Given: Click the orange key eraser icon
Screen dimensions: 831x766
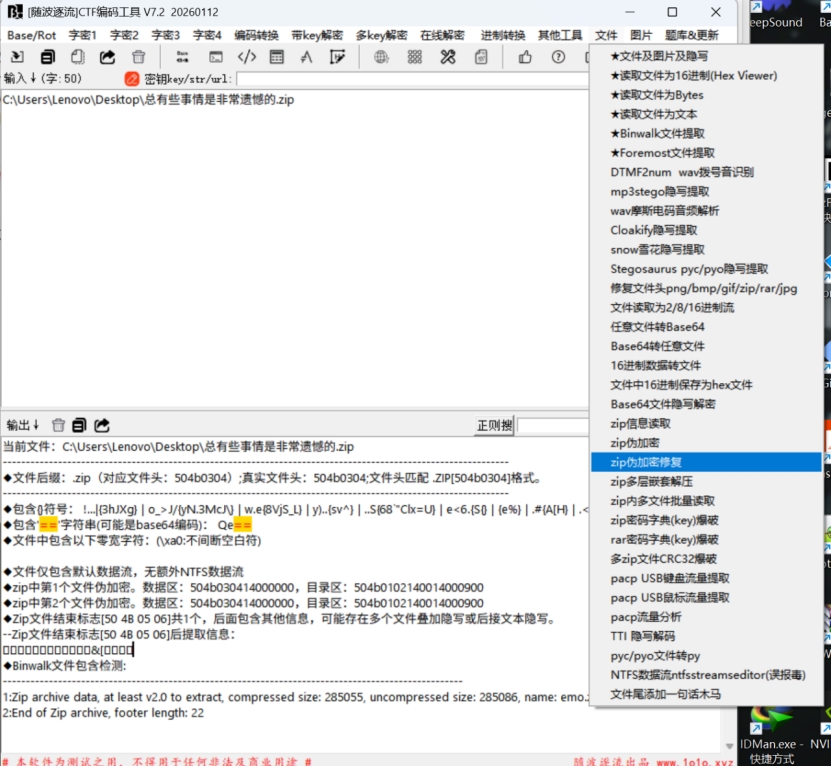Looking at the screenshot, I should point(131,79).
